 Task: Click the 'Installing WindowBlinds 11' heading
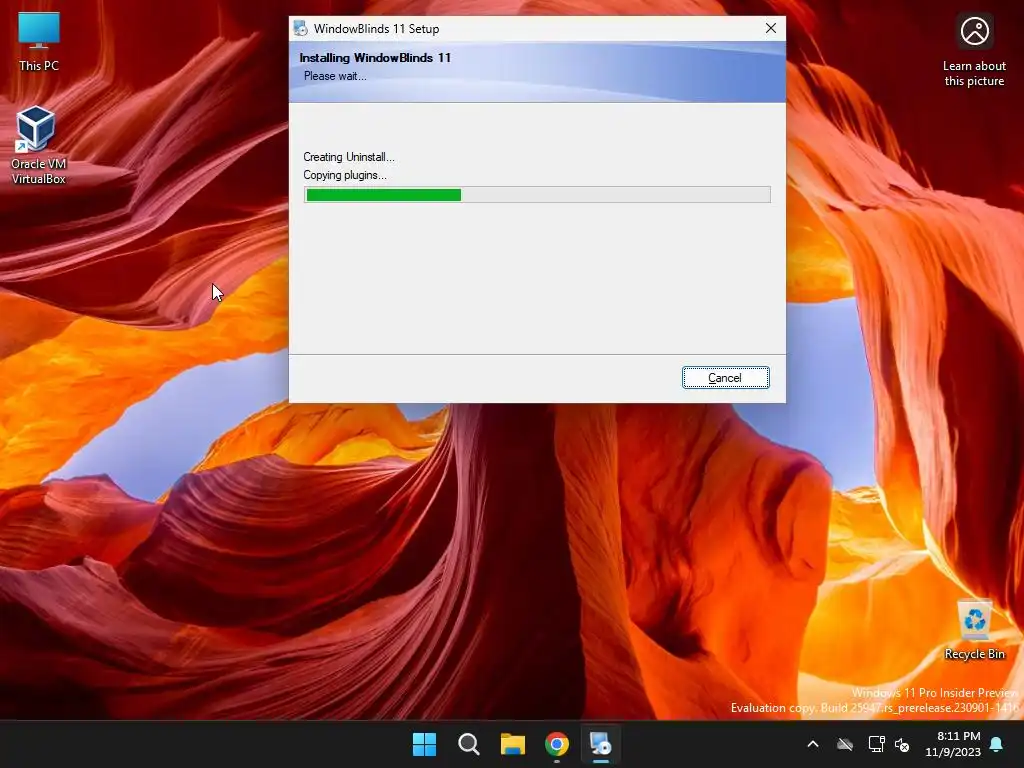coord(375,57)
